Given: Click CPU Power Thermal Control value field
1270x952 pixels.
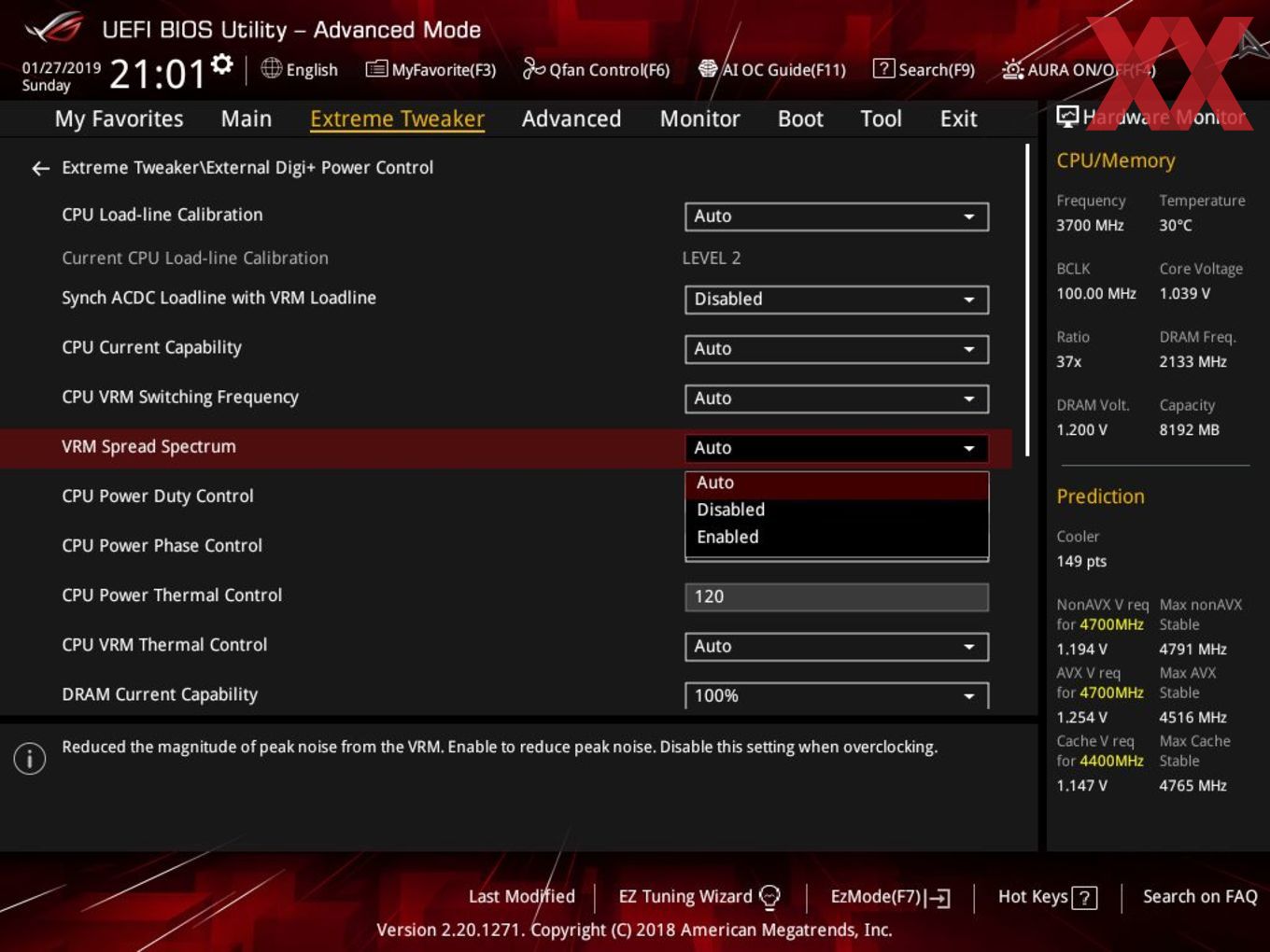Looking at the screenshot, I should point(837,597).
